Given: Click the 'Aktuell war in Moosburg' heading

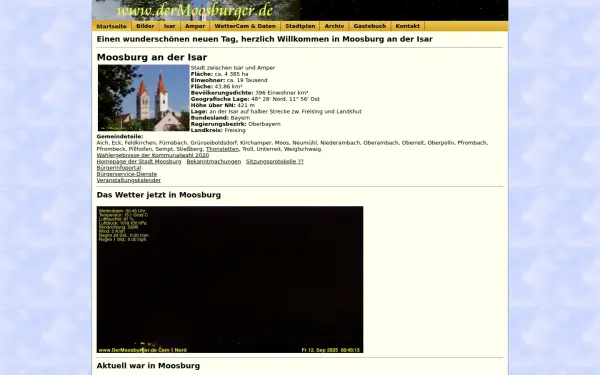Looking at the screenshot, I should [x=148, y=365].
